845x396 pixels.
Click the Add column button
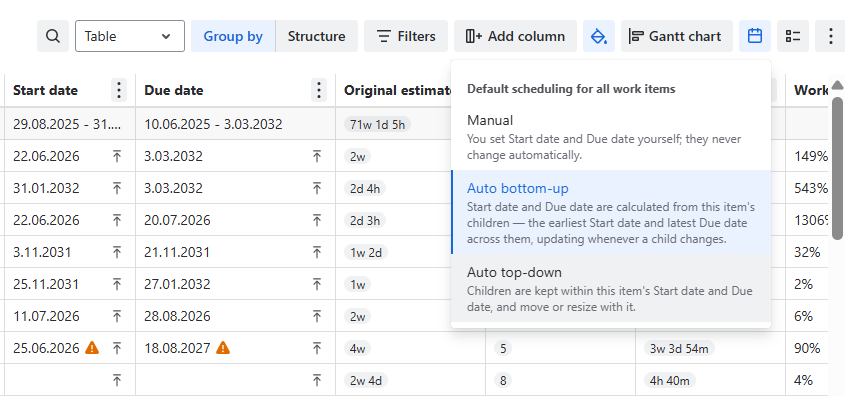515,36
